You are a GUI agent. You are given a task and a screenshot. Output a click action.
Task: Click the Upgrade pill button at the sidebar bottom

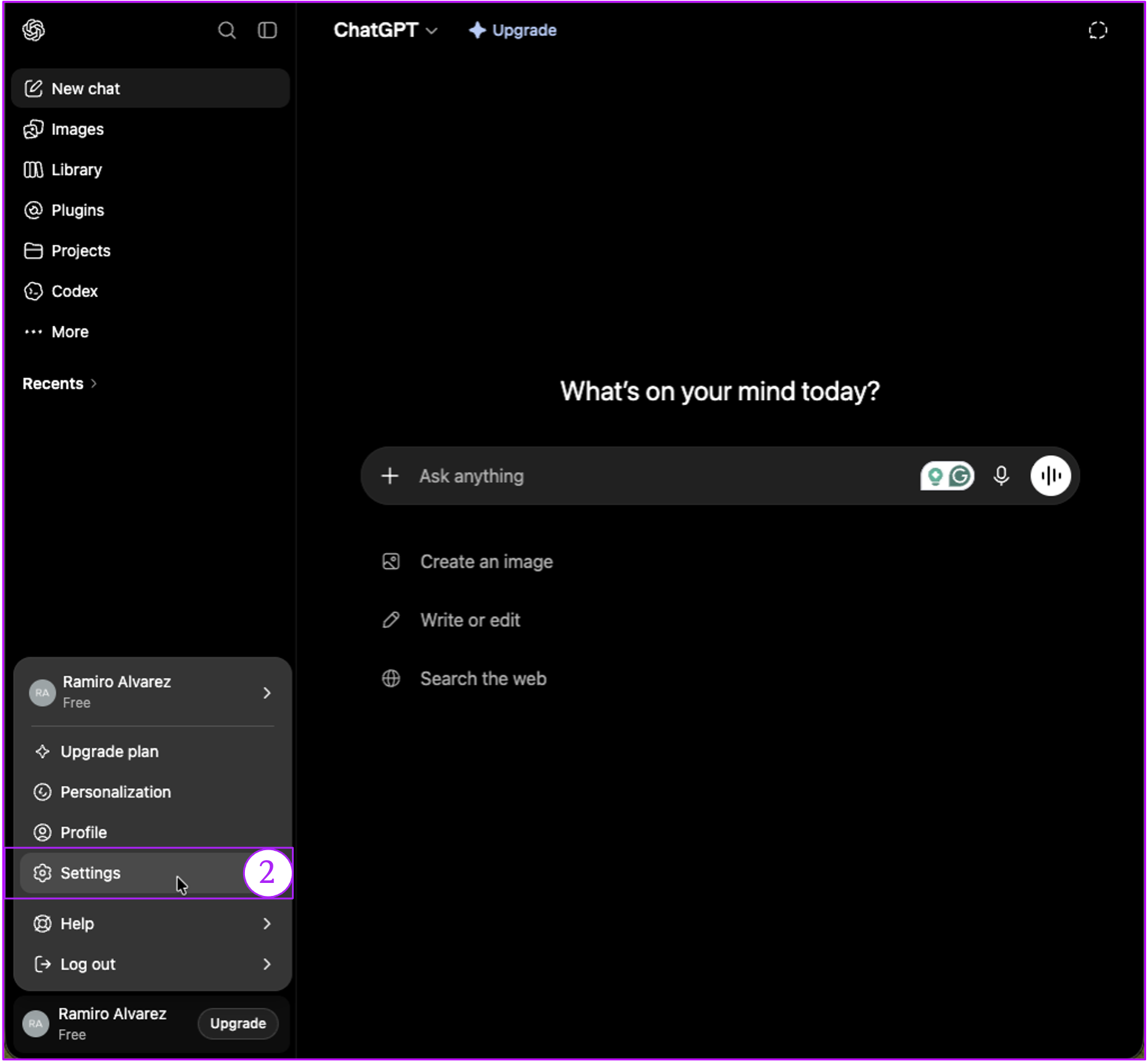pyautogui.click(x=238, y=1023)
